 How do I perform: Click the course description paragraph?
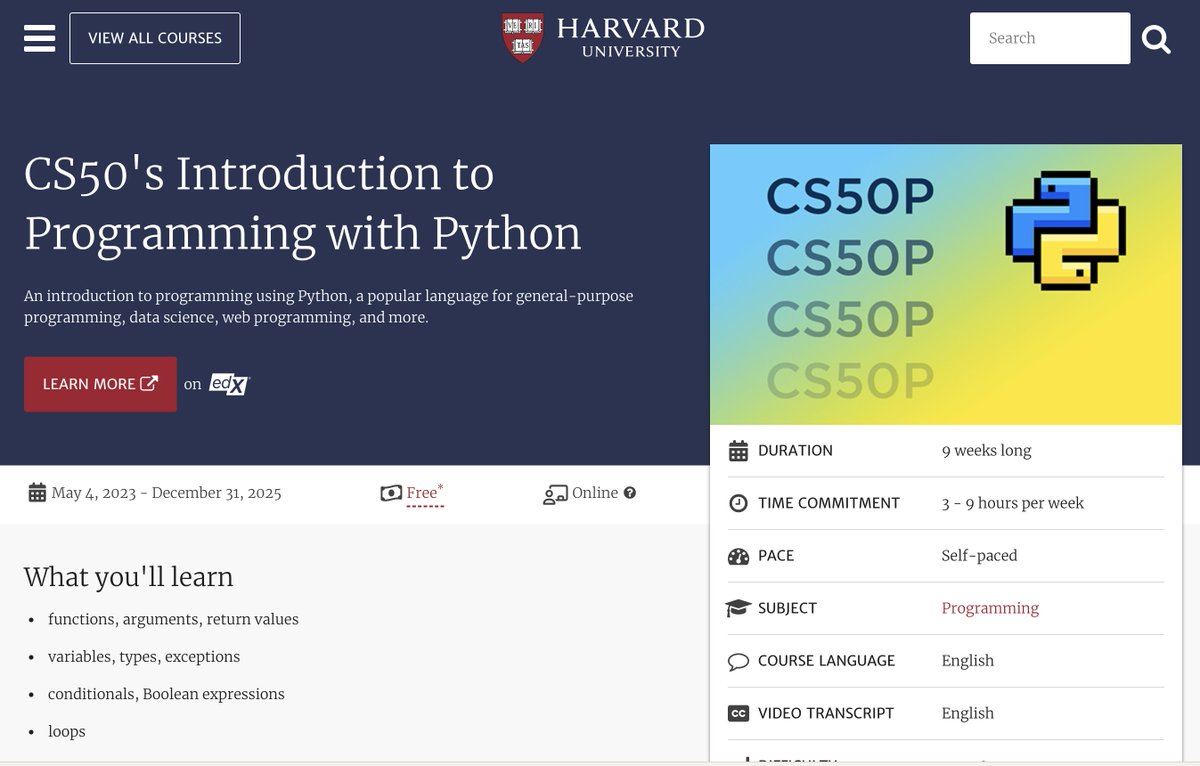click(329, 307)
